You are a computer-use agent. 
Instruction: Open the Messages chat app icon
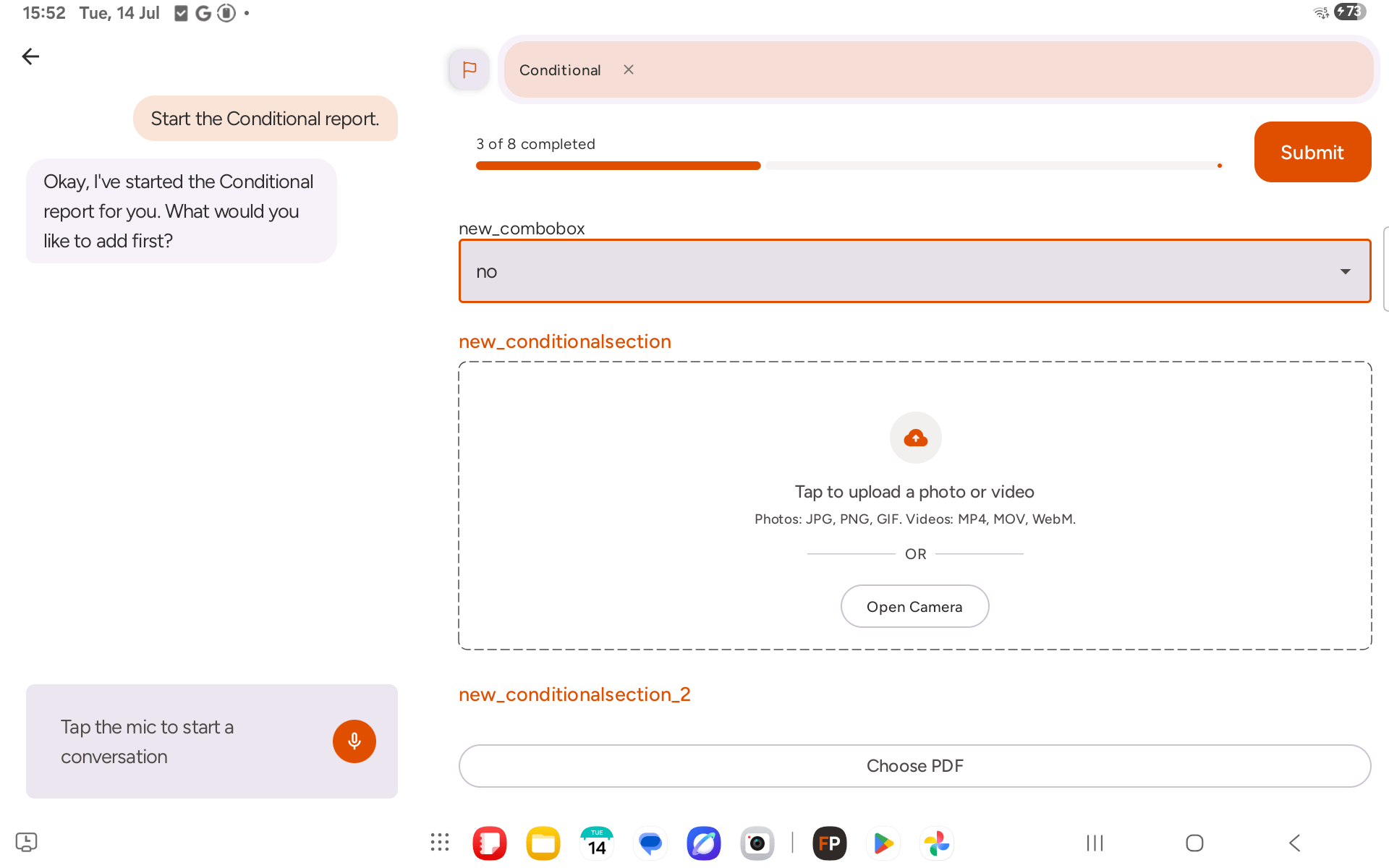[650, 843]
